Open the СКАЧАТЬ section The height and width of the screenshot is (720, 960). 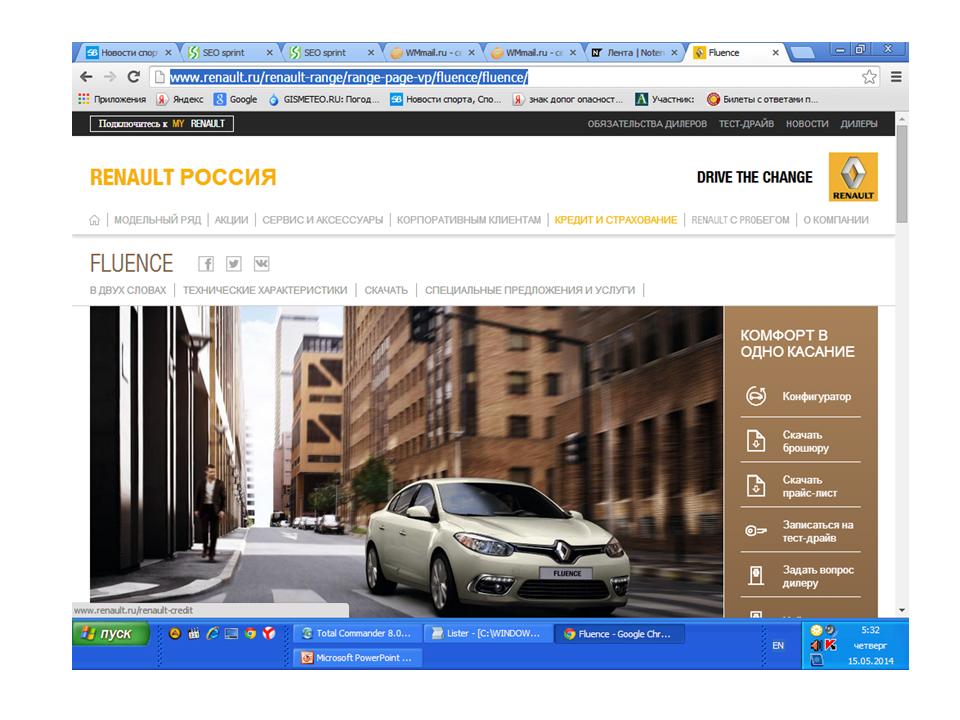pos(386,290)
